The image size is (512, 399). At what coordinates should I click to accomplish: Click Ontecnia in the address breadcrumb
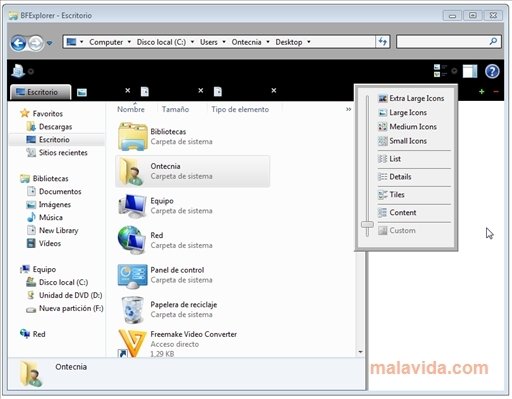[x=246, y=42]
